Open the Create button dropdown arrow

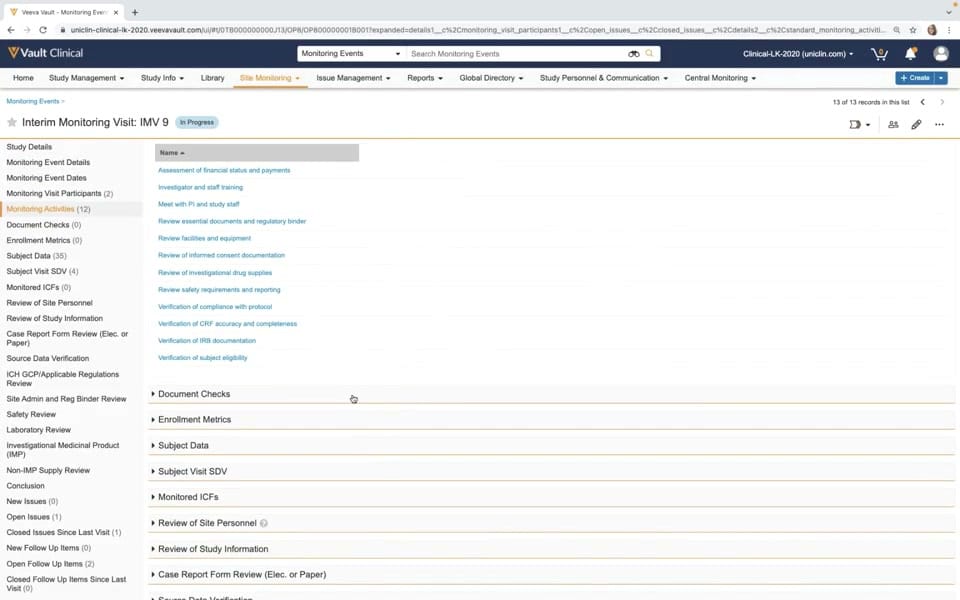pos(941,78)
